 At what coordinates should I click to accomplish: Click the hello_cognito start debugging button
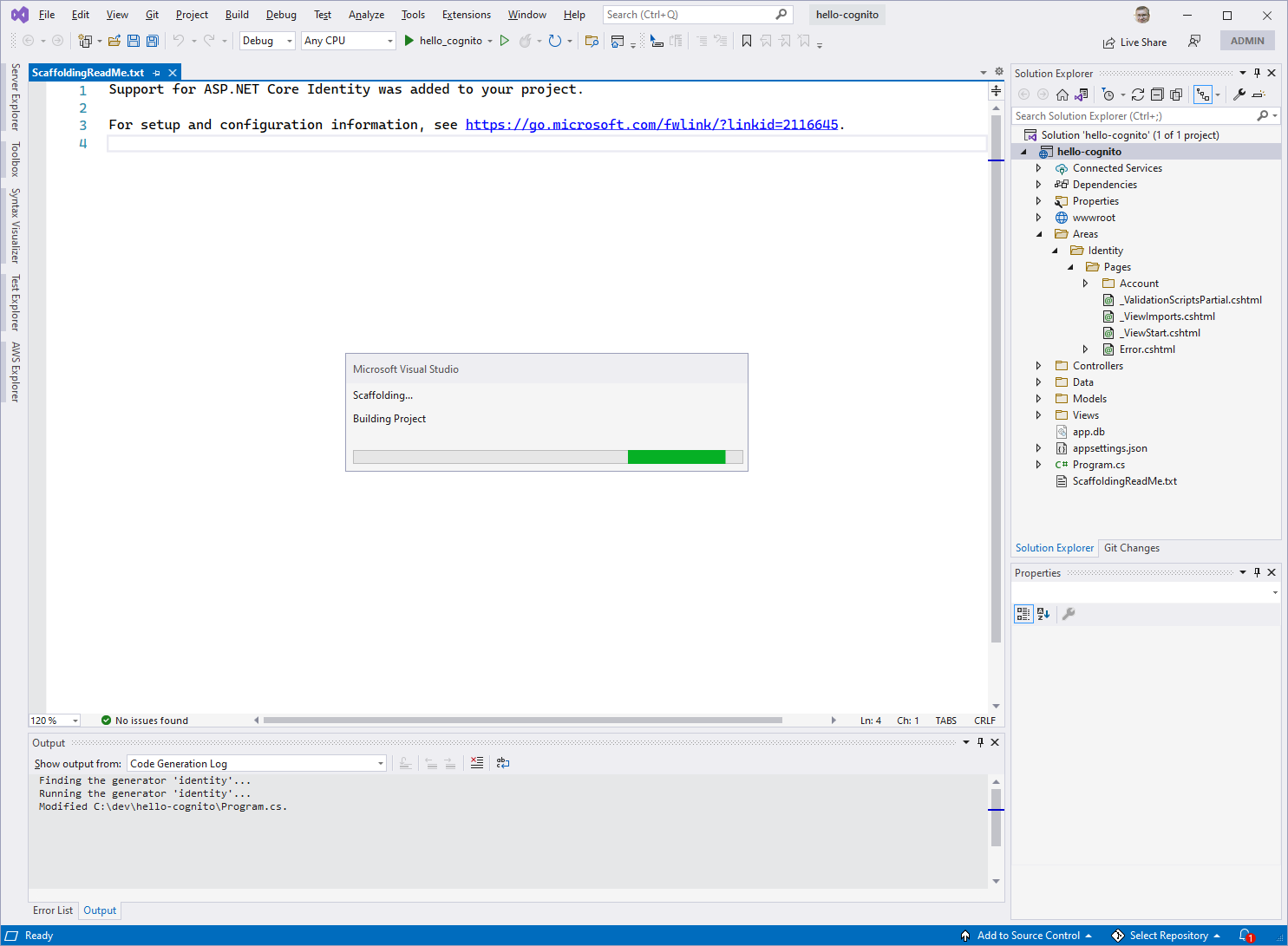443,41
